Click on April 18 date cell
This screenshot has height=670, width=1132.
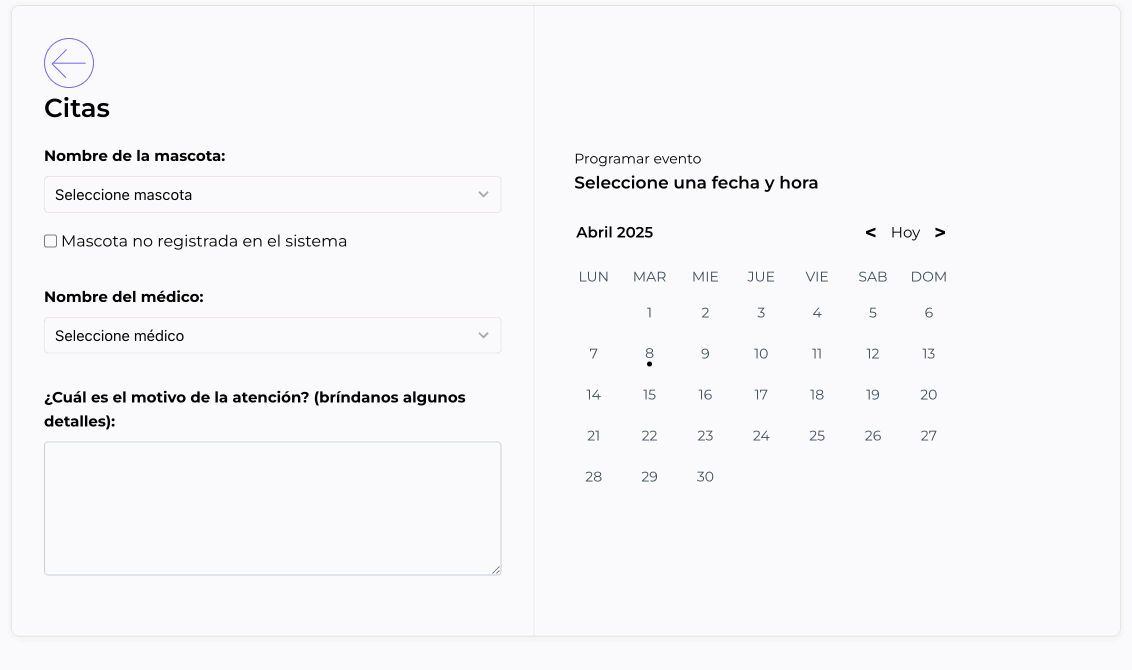click(817, 395)
